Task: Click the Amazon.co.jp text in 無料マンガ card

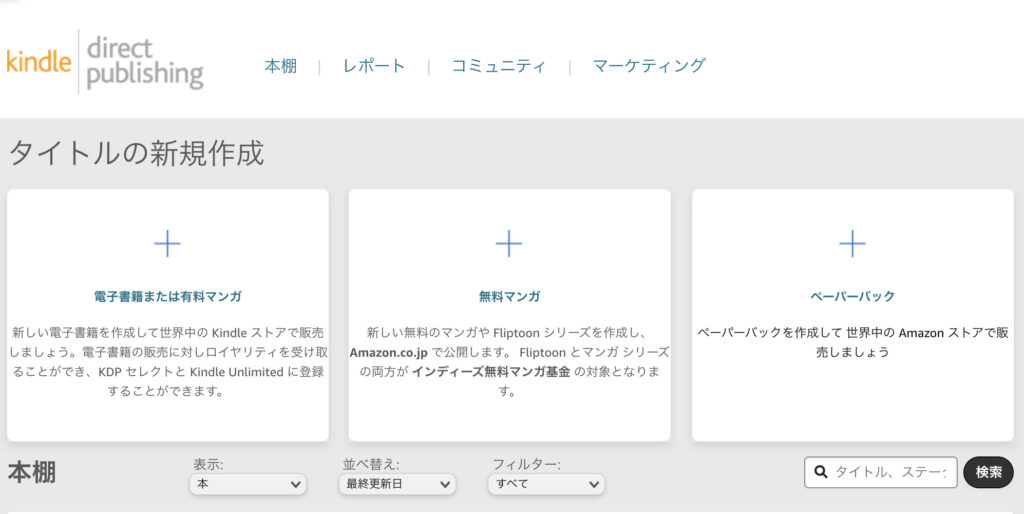Action: click(x=388, y=352)
